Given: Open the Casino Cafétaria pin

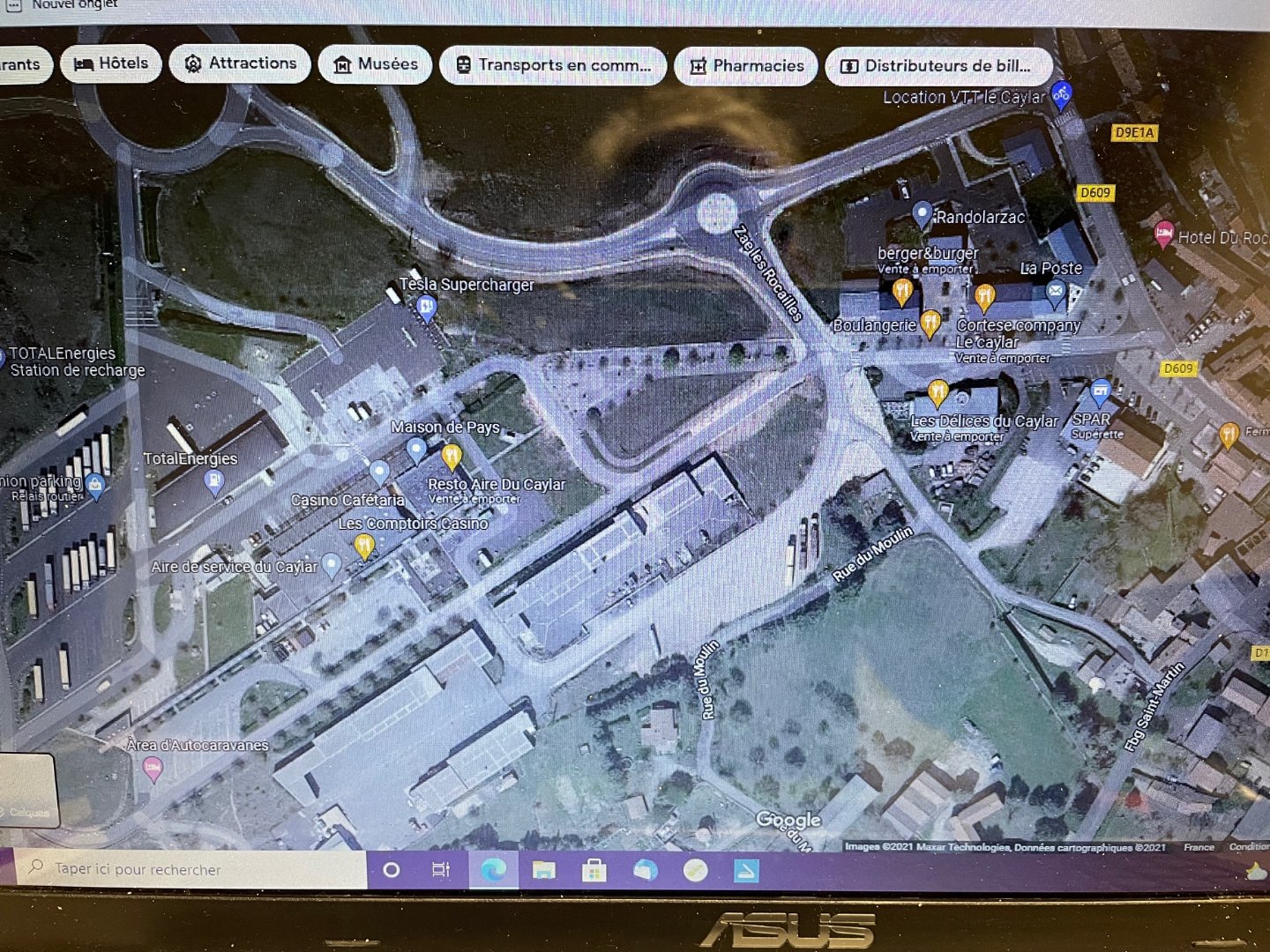Looking at the screenshot, I should pos(379,472).
